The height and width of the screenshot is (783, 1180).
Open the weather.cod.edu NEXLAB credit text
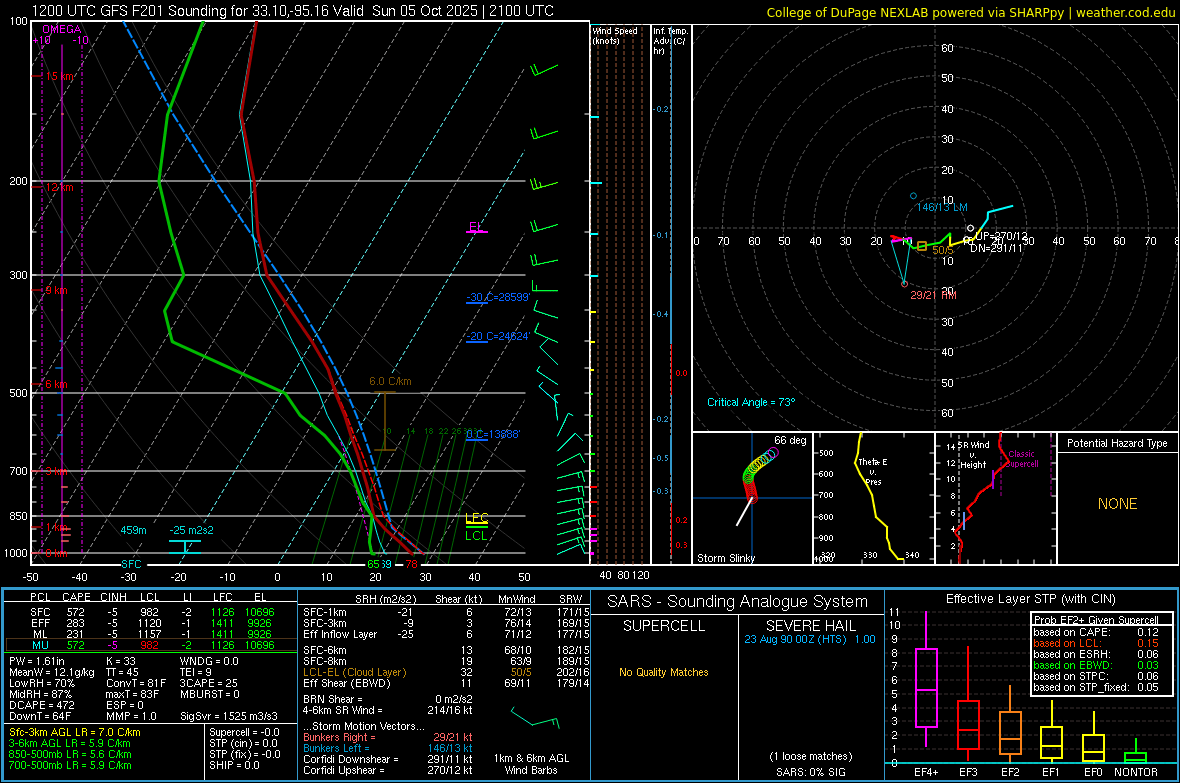coord(970,12)
